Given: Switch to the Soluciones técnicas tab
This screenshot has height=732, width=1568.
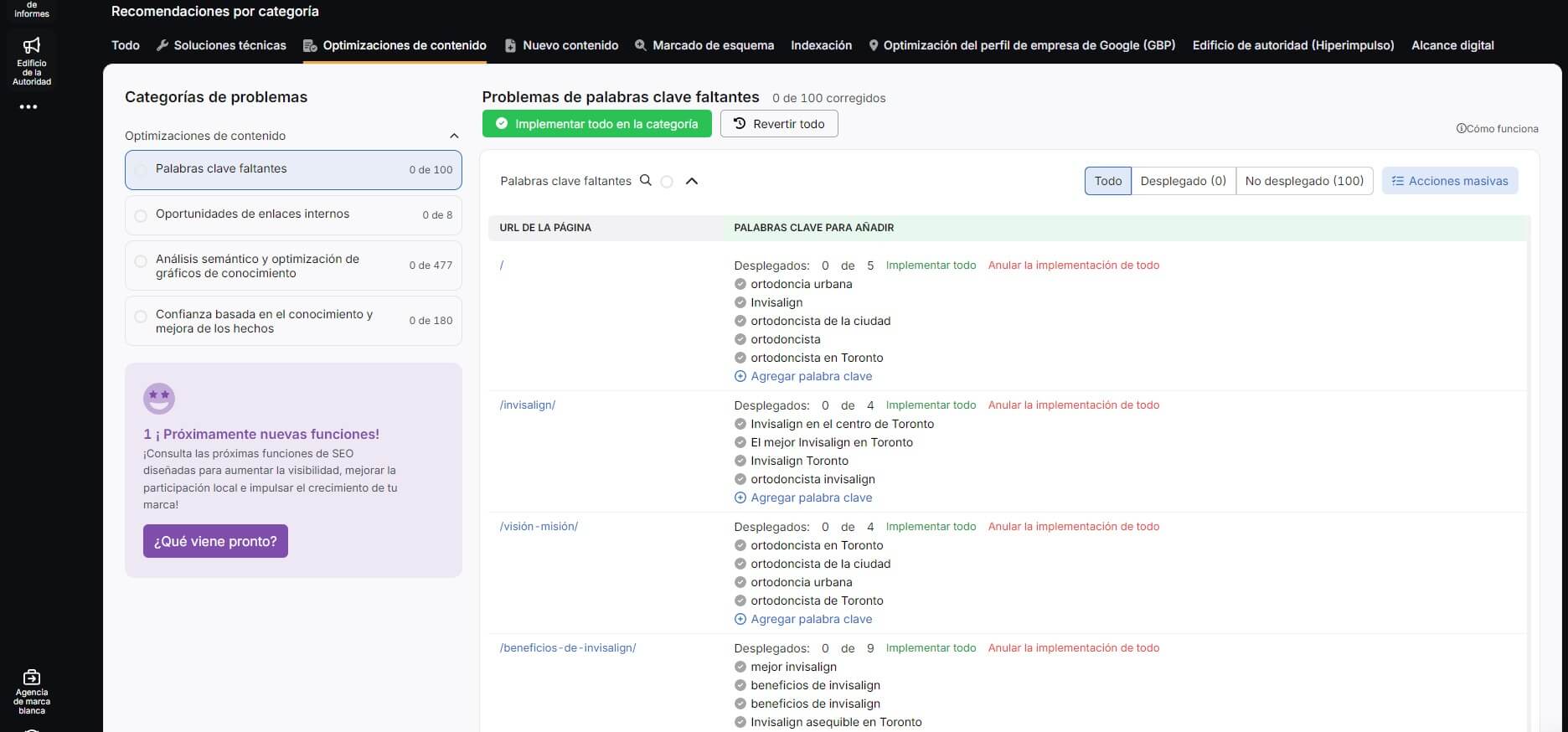Looking at the screenshot, I should point(221,45).
